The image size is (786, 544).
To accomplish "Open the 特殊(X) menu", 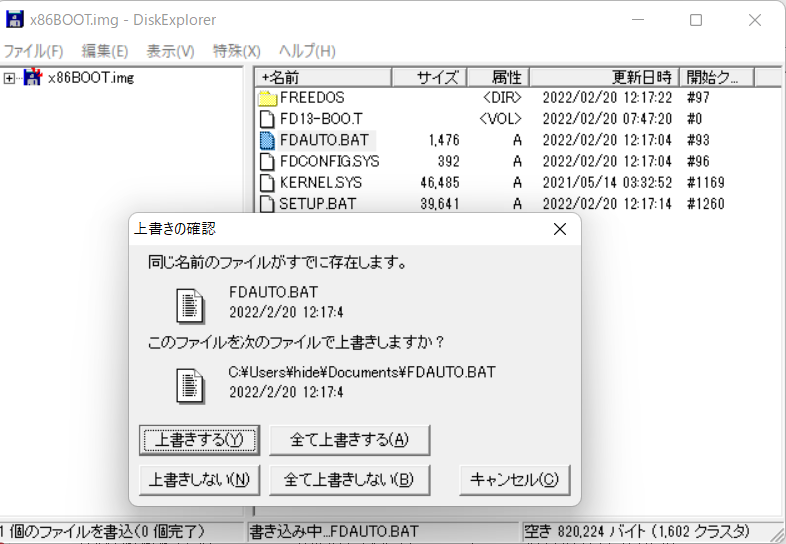I will [x=237, y=51].
